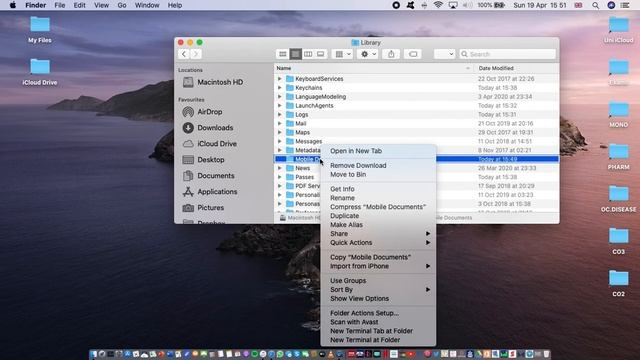640x360 pixels.
Task: Click the Spotlight search icon
Action: 596,5
